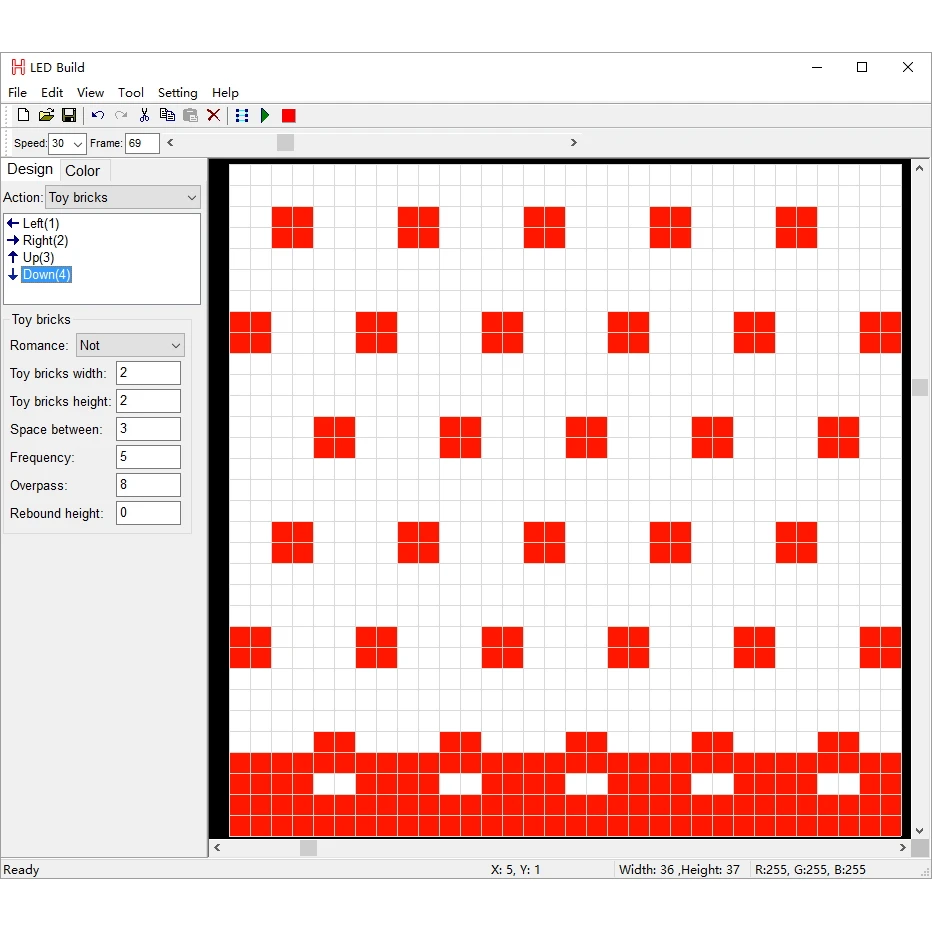Click the Undo arrow icon
Screen dimensions: 932x932
point(98,115)
